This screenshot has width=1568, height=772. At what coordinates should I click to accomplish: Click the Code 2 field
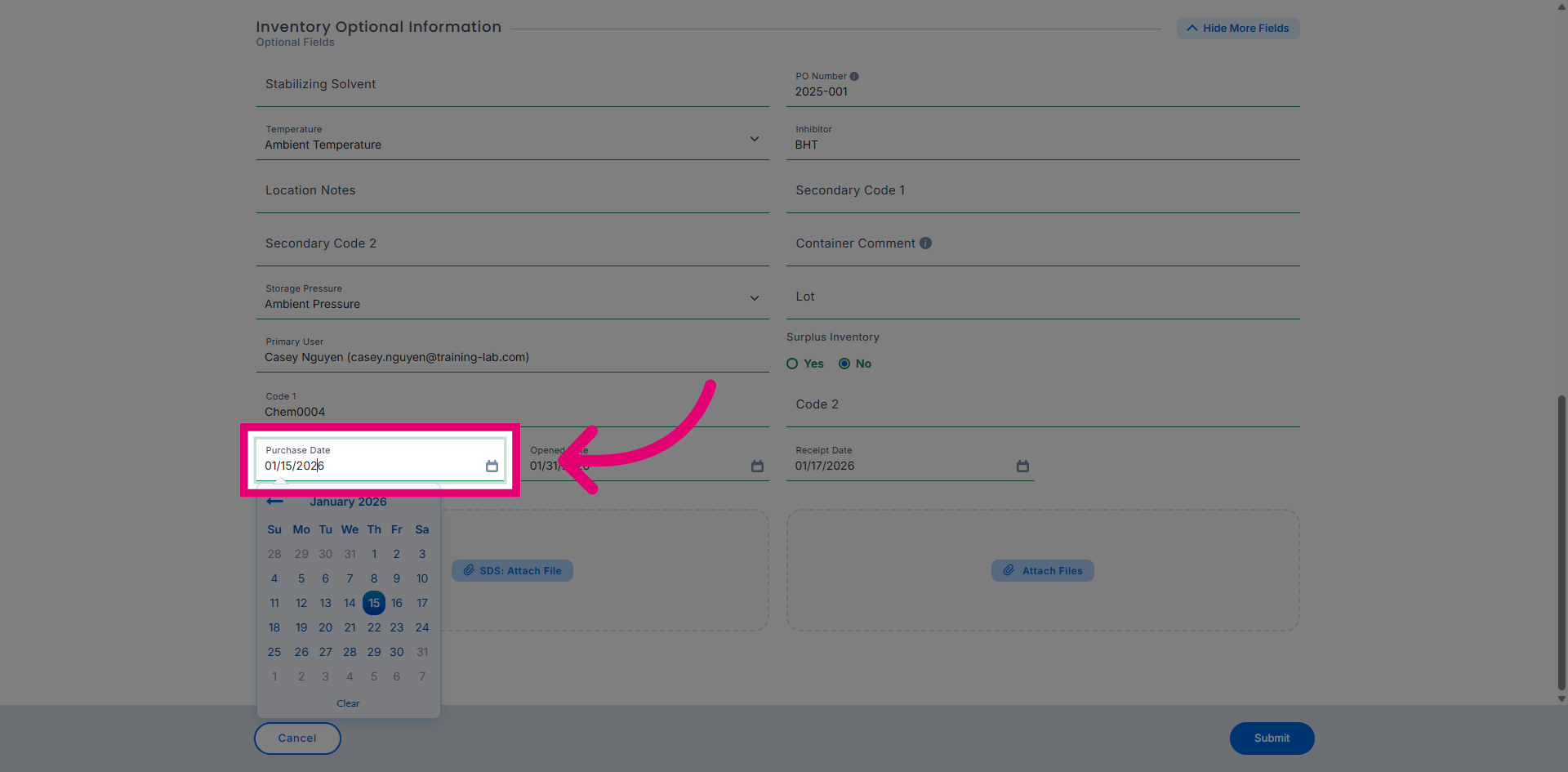(x=1043, y=404)
